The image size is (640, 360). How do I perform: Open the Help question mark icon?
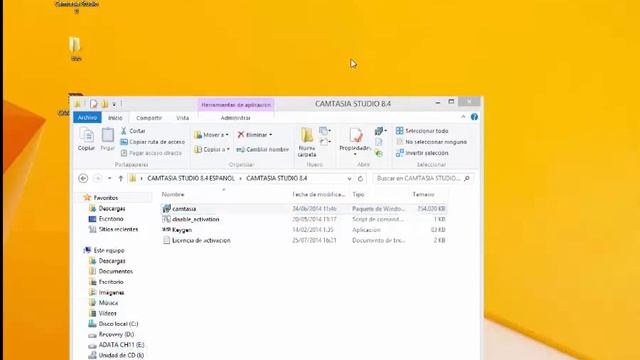(x=474, y=117)
